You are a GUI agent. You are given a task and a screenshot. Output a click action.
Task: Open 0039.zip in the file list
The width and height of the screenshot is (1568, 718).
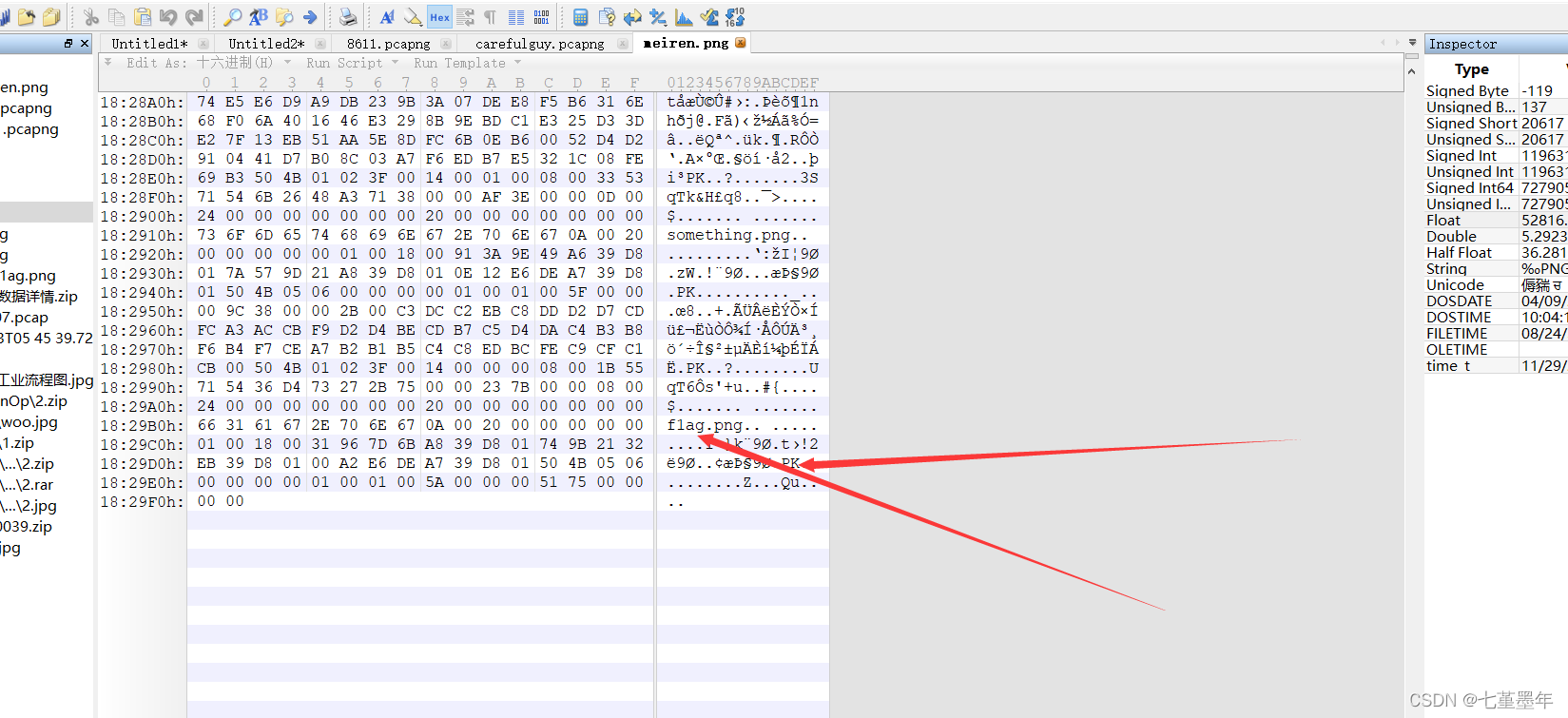tap(26, 527)
